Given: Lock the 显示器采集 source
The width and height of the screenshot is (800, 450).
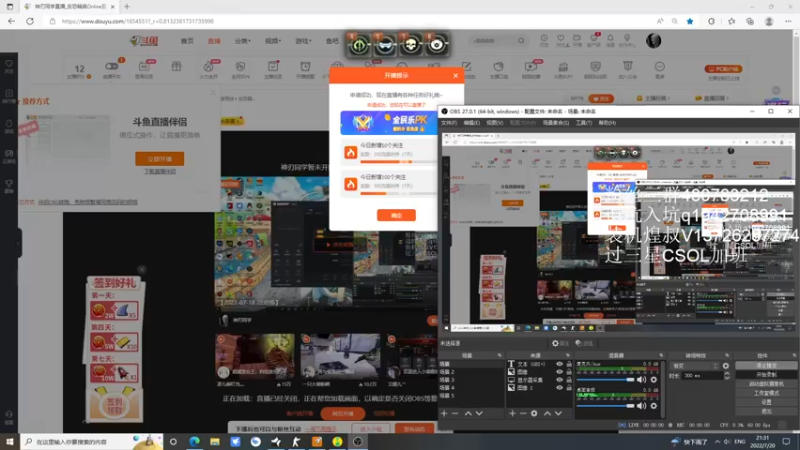Looking at the screenshot, I should point(569,380).
